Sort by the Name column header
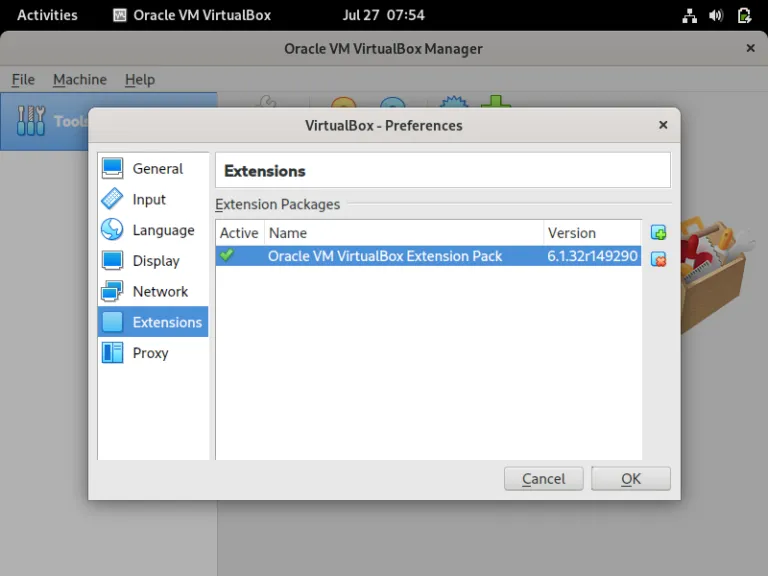Viewport: 768px width, 576px height. pos(404,233)
